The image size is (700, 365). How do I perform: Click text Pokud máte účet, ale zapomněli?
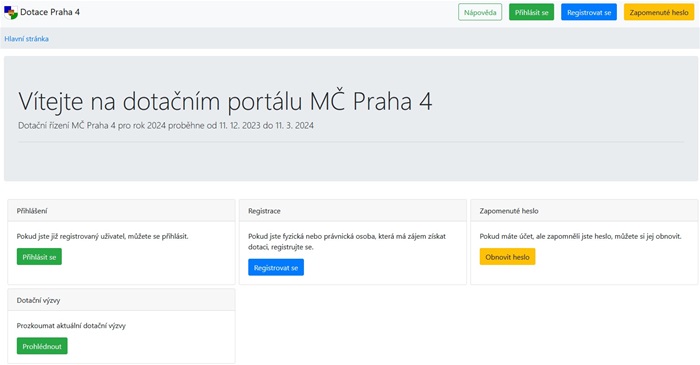tap(580, 236)
